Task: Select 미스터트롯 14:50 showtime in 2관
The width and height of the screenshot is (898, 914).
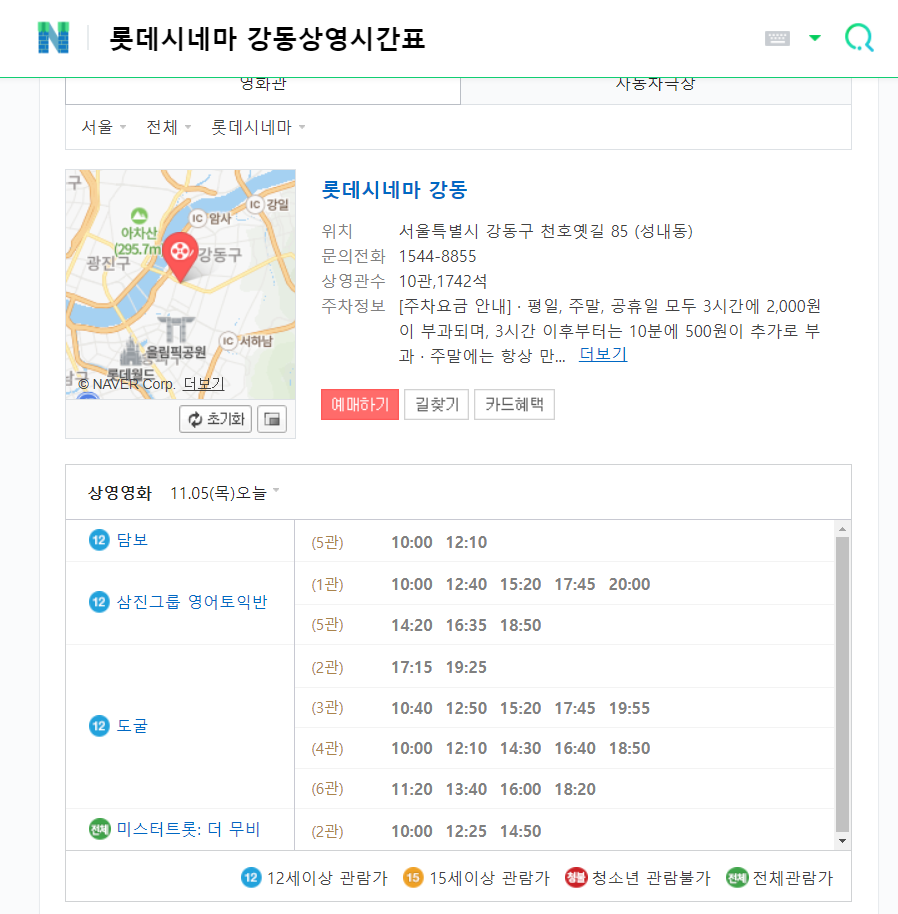Action: 520,831
